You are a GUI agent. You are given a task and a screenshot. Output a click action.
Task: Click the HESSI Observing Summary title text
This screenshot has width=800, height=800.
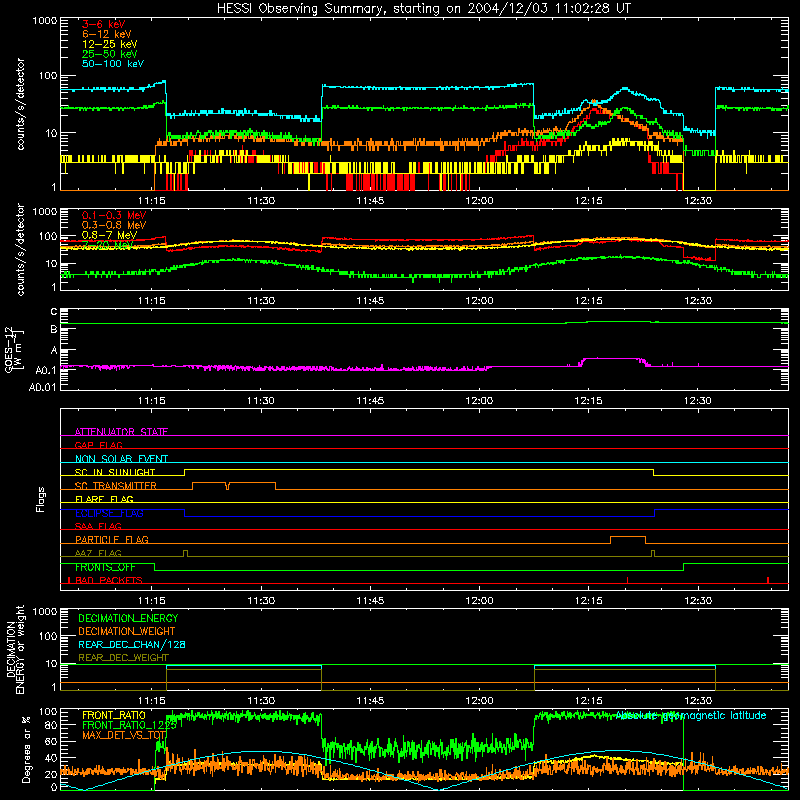pyautogui.click(x=423, y=9)
